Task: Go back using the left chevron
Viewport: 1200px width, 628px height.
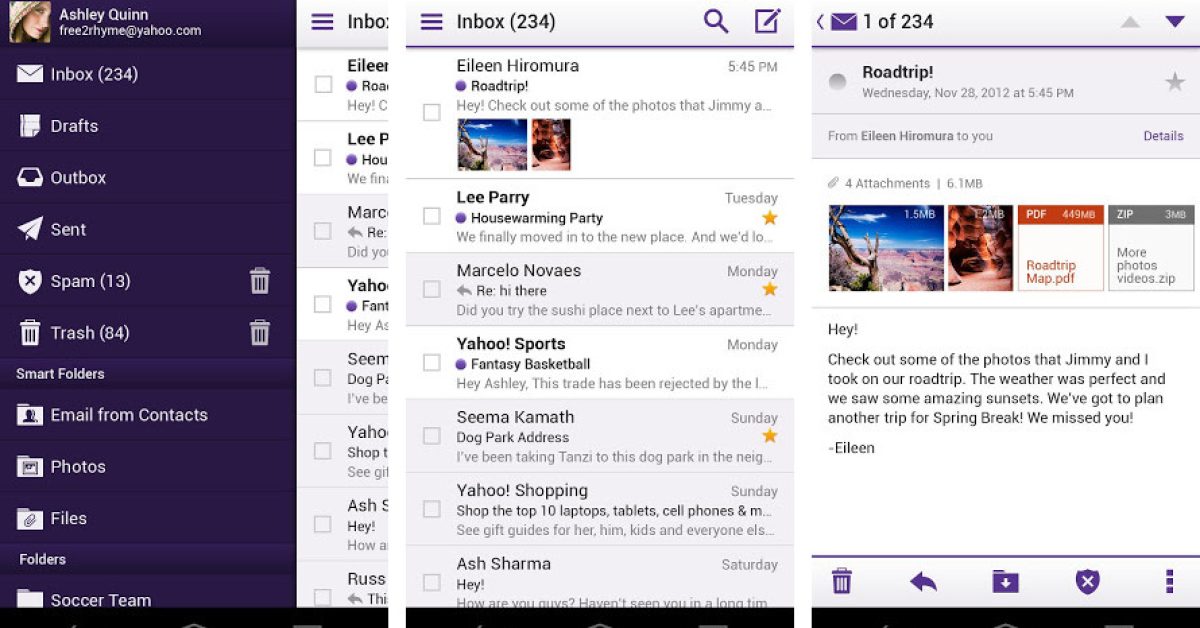Action: tap(820, 22)
